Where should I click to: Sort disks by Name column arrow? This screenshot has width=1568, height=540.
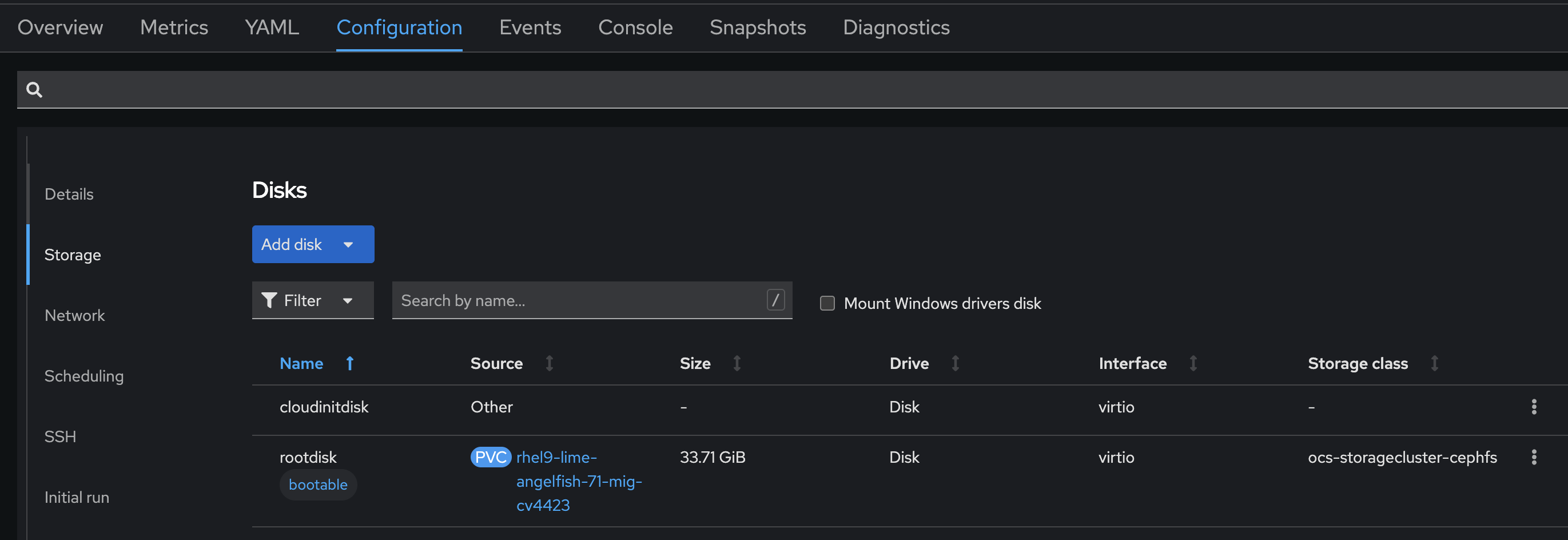point(349,363)
